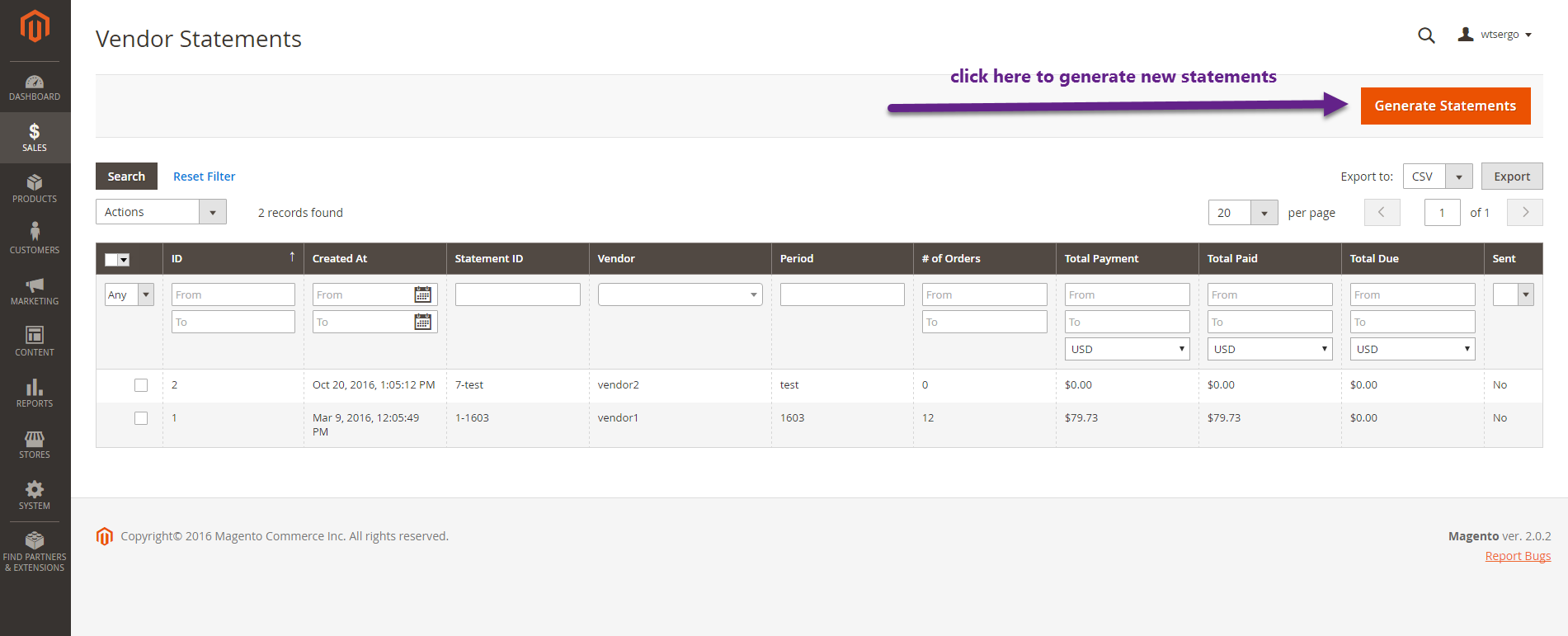Focus the current page number field

tap(1443, 212)
